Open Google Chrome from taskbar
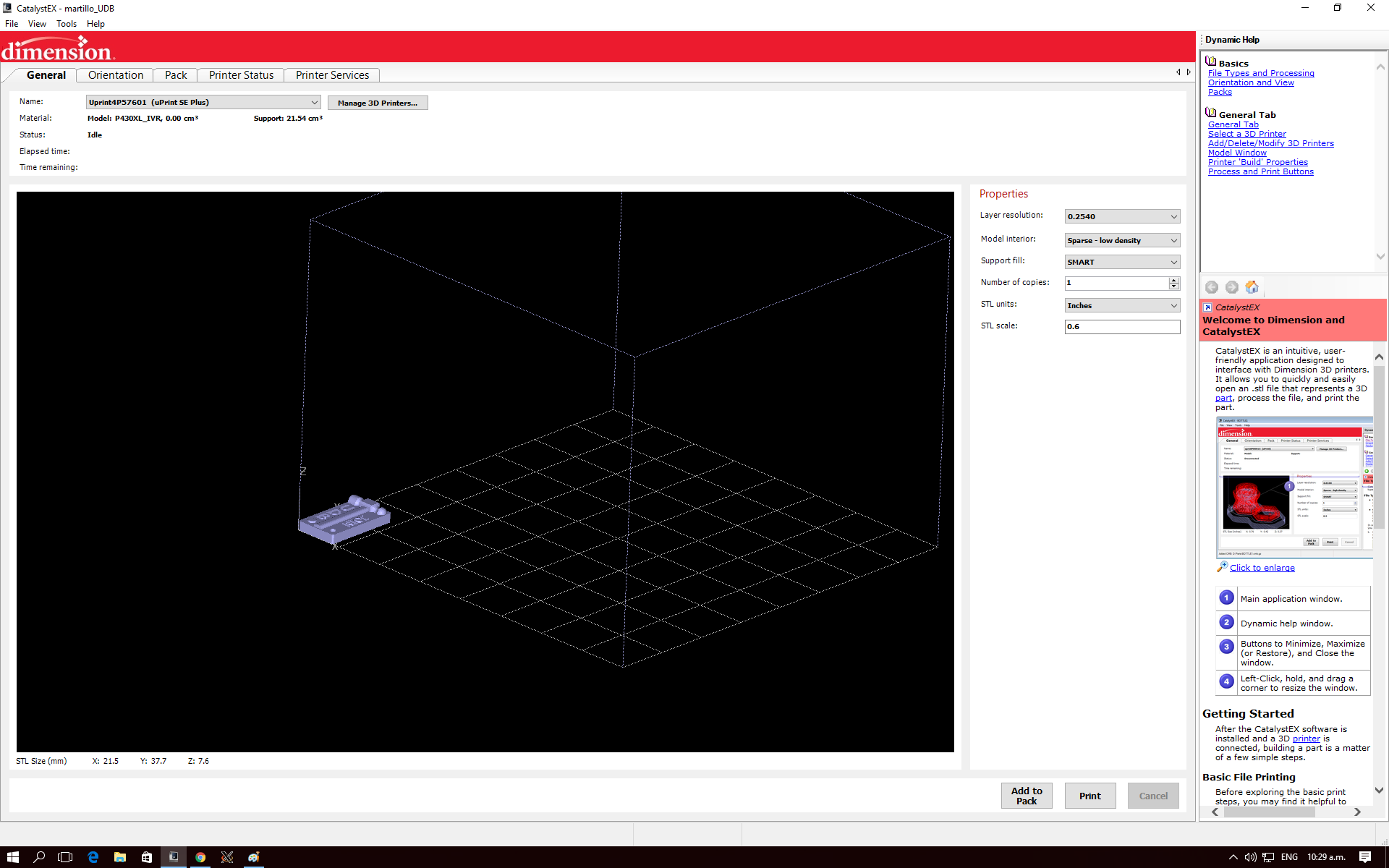The height and width of the screenshot is (868, 1389). (200, 857)
